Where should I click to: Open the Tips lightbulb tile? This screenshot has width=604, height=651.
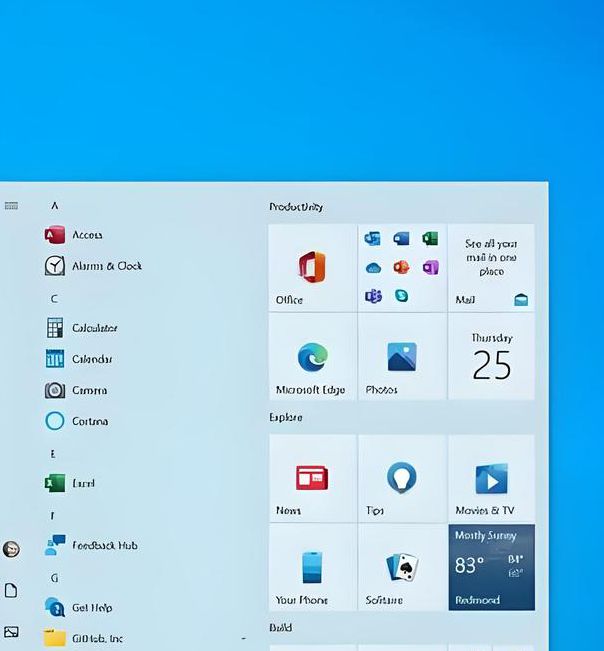402,478
